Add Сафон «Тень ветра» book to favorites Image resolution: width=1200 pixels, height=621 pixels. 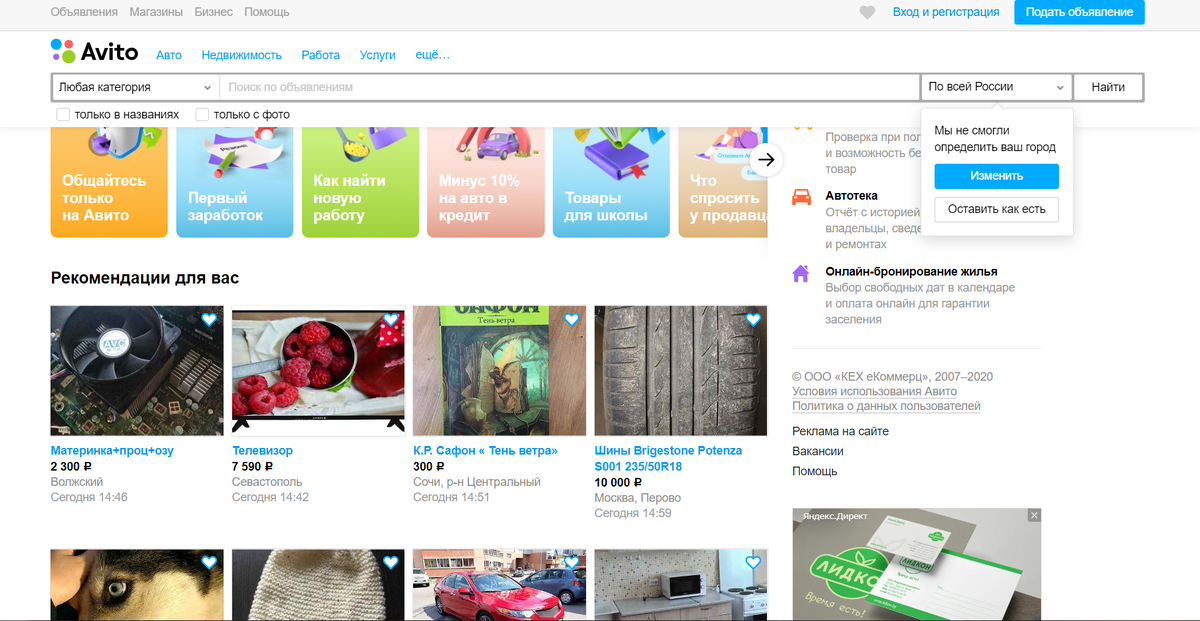point(572,320)
